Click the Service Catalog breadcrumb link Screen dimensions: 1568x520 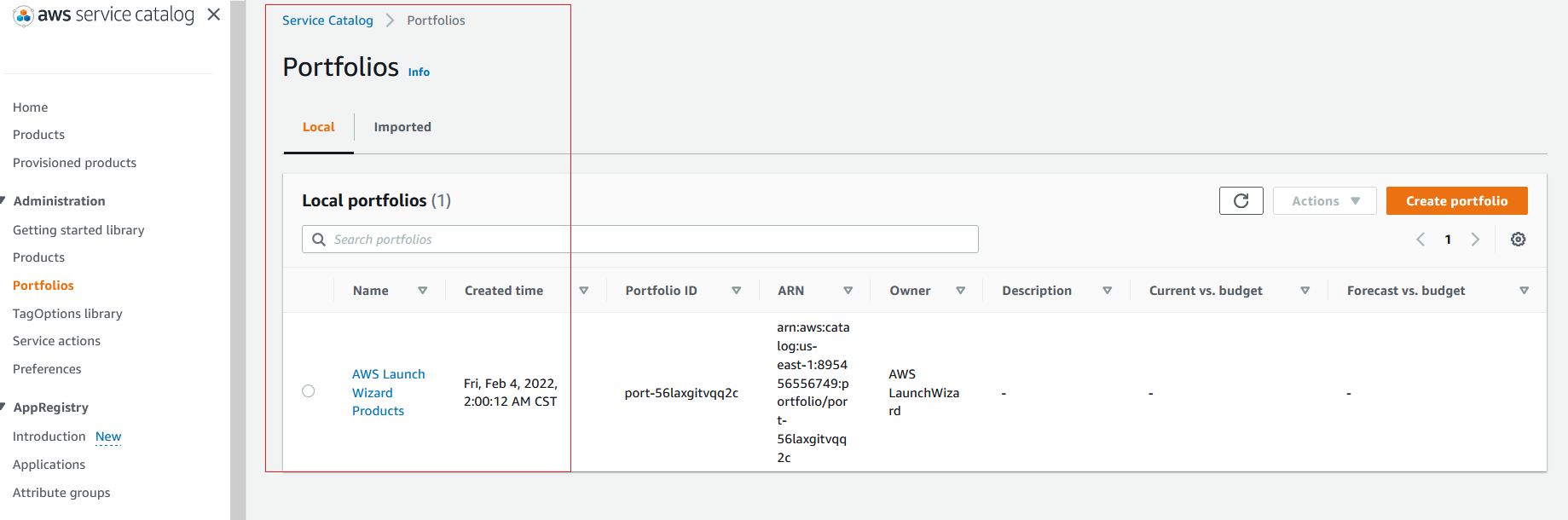pyautogui.click(x=327, y=20)
